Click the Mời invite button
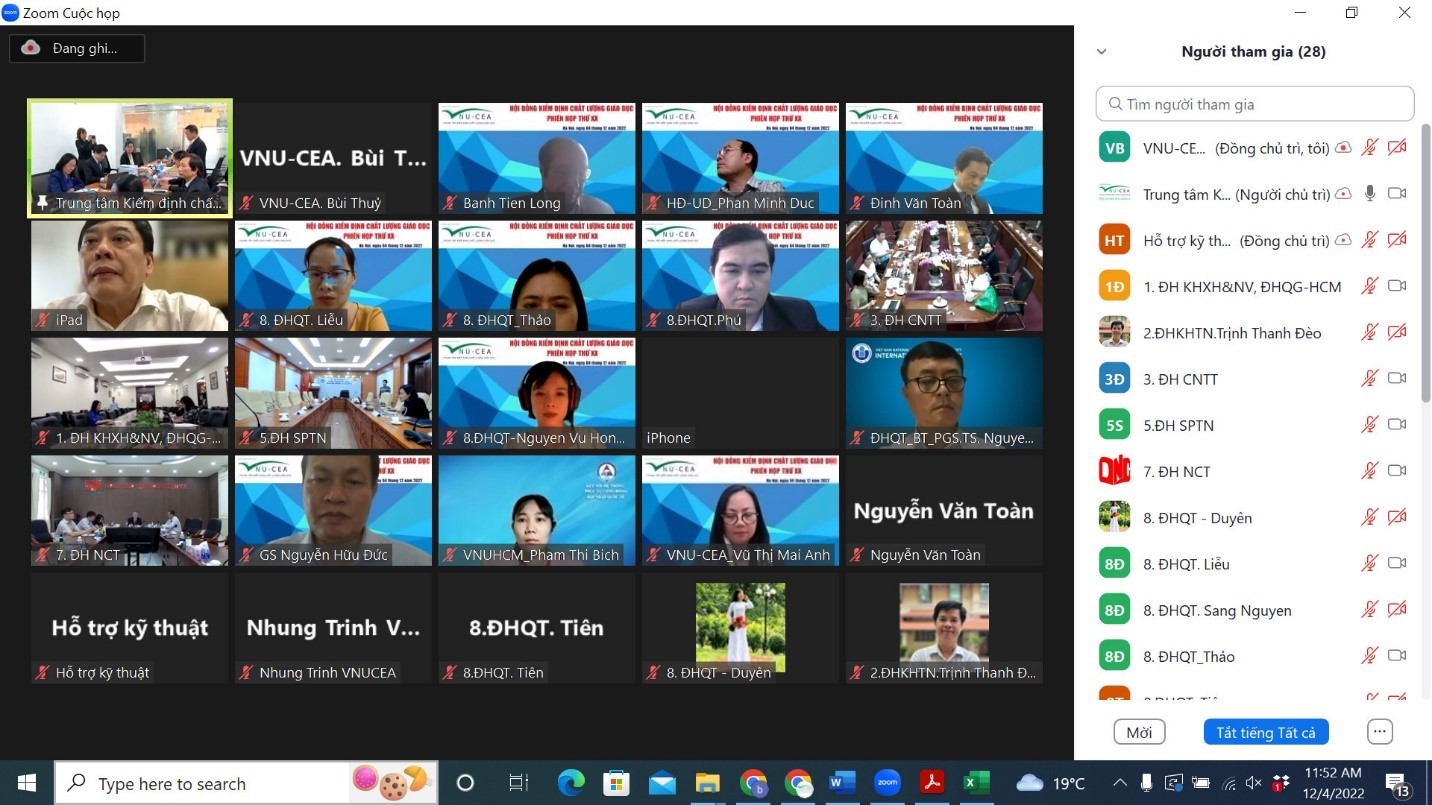 pyautogui.click(x=1139, y=732)
